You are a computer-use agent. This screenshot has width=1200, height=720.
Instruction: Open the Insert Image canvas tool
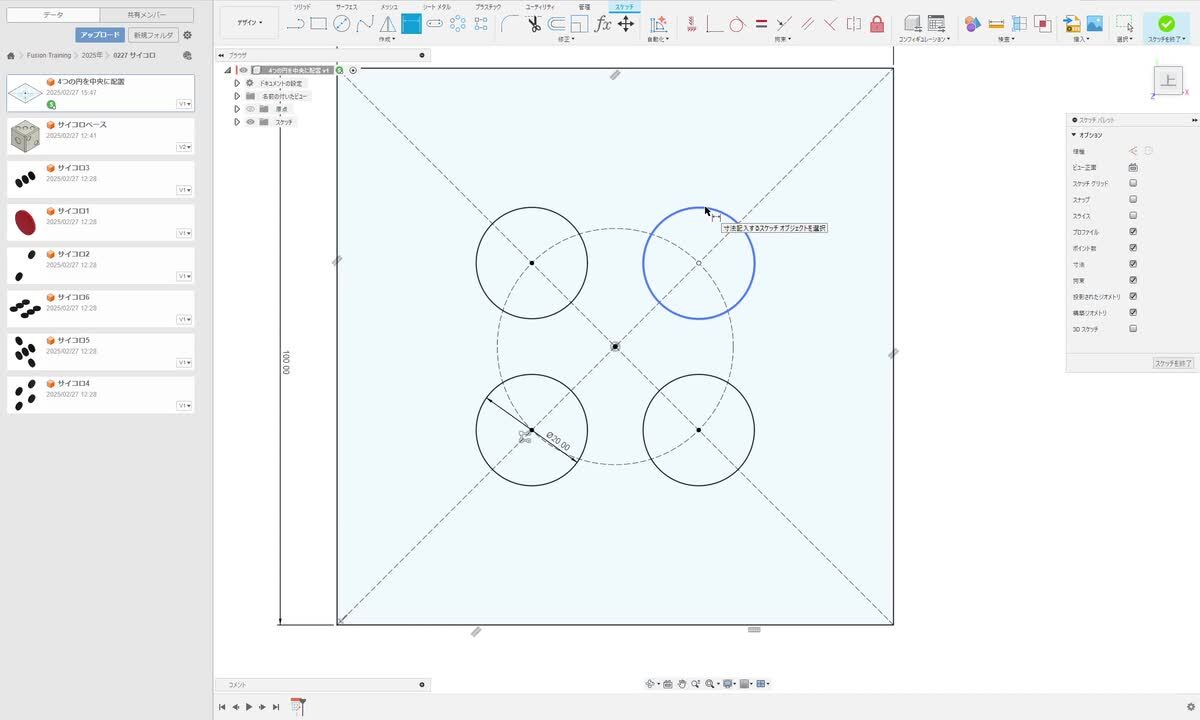[x=1095, y=24]
